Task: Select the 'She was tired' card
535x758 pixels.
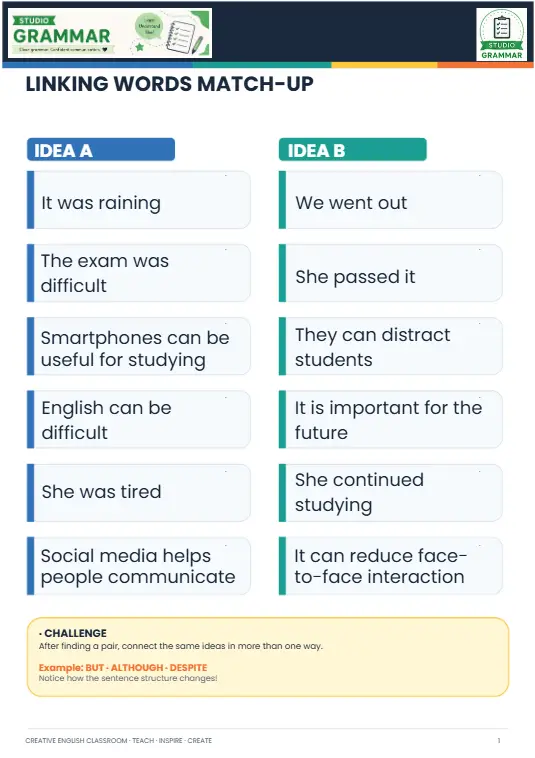Action: point(139,493)
